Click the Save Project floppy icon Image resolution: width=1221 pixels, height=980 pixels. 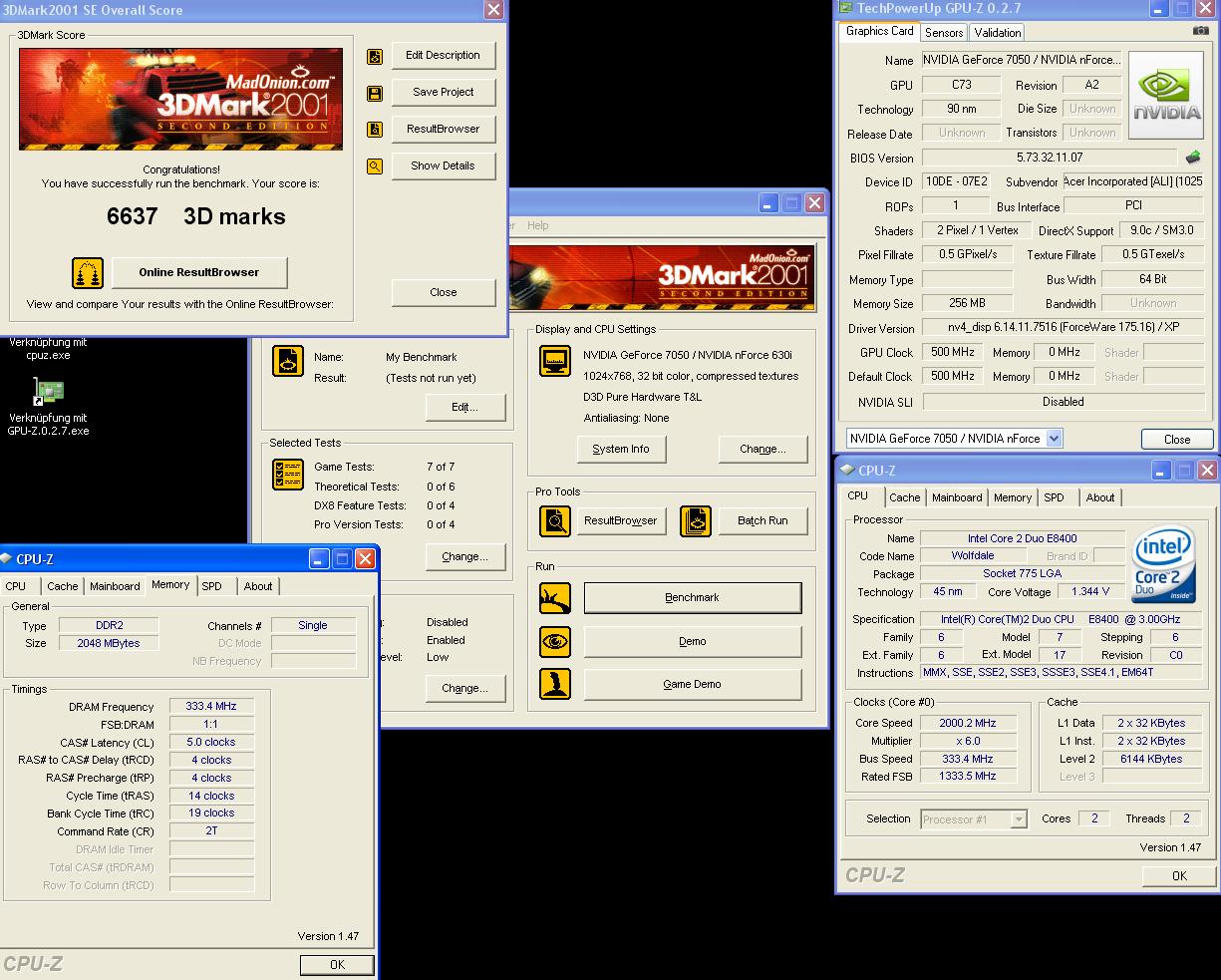[375, 94]
